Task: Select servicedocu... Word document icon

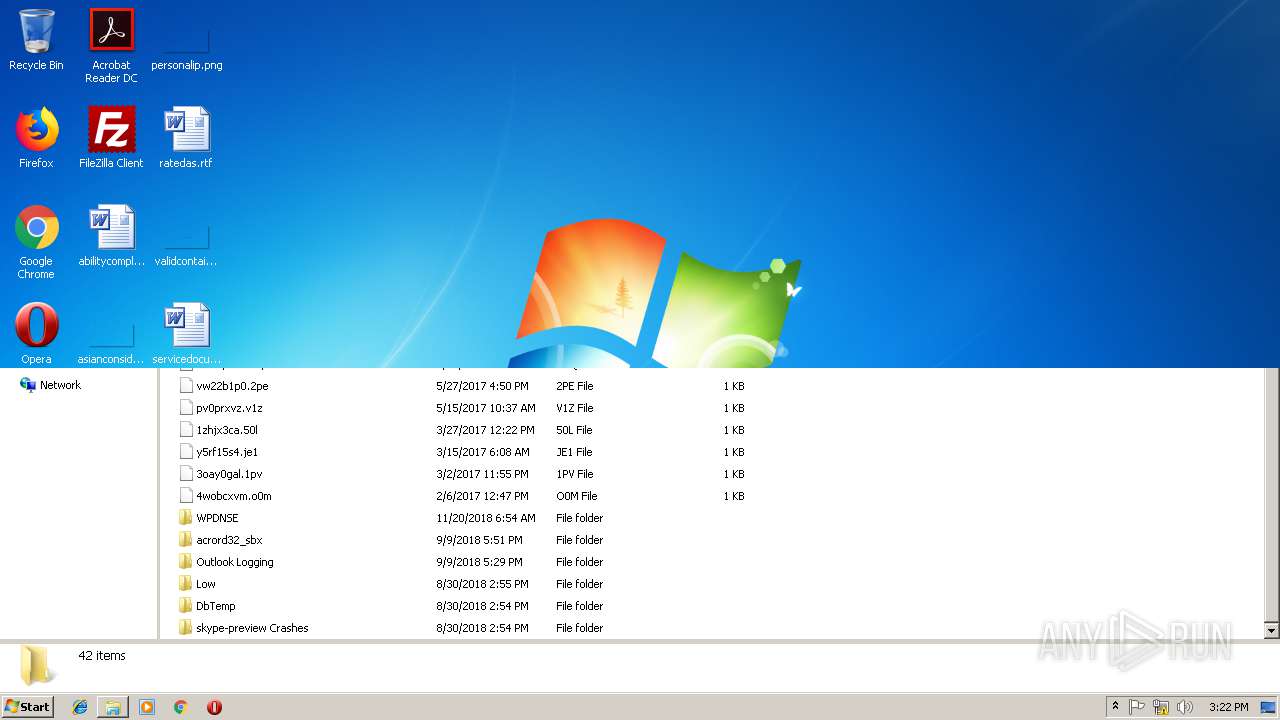Action: (x=186, y=334)
